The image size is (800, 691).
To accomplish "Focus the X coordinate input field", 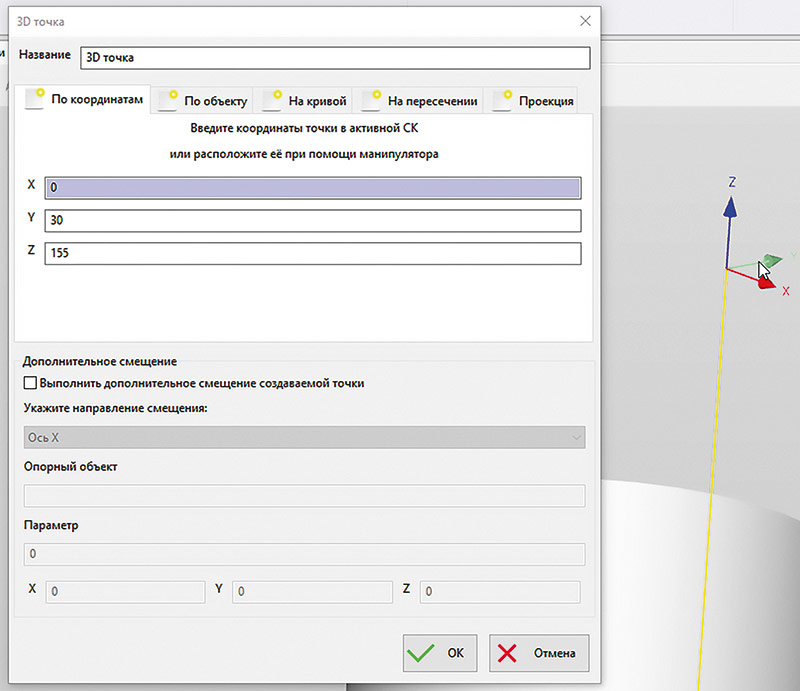I will click(313, 188).
